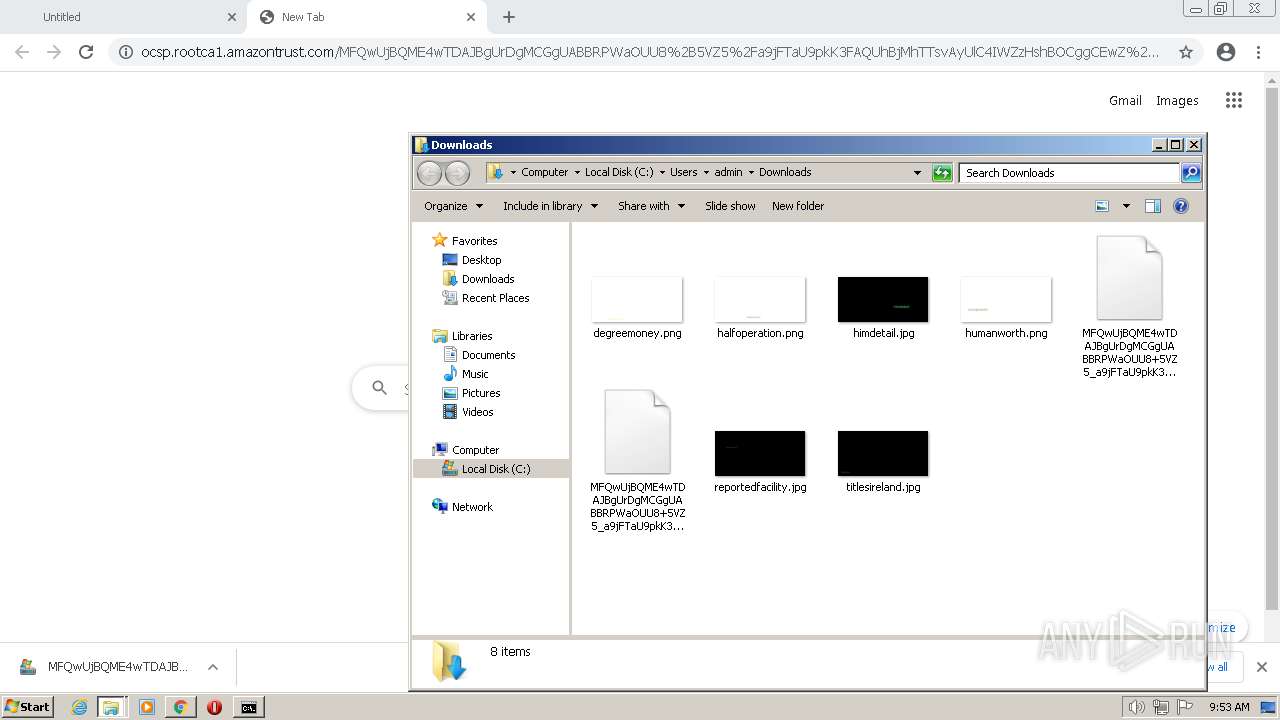Open the Google apps grid icon
The width and height of the screenshot is (1280, 720).
[x=1234, y=100]
